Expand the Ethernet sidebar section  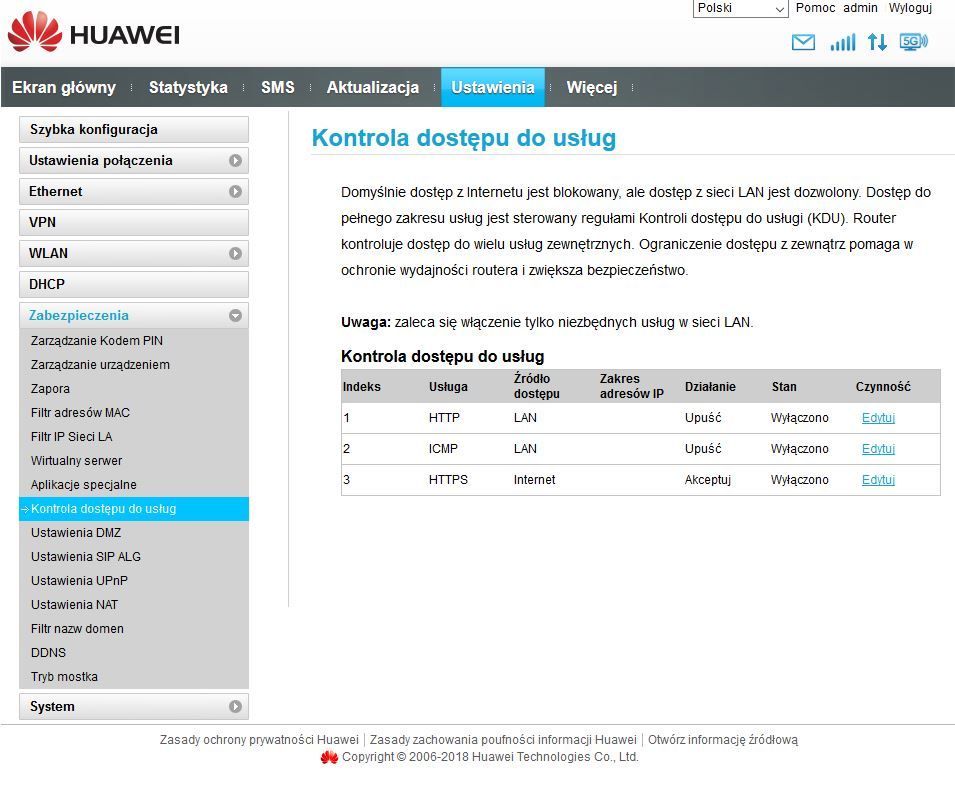(x=133, y=192)
